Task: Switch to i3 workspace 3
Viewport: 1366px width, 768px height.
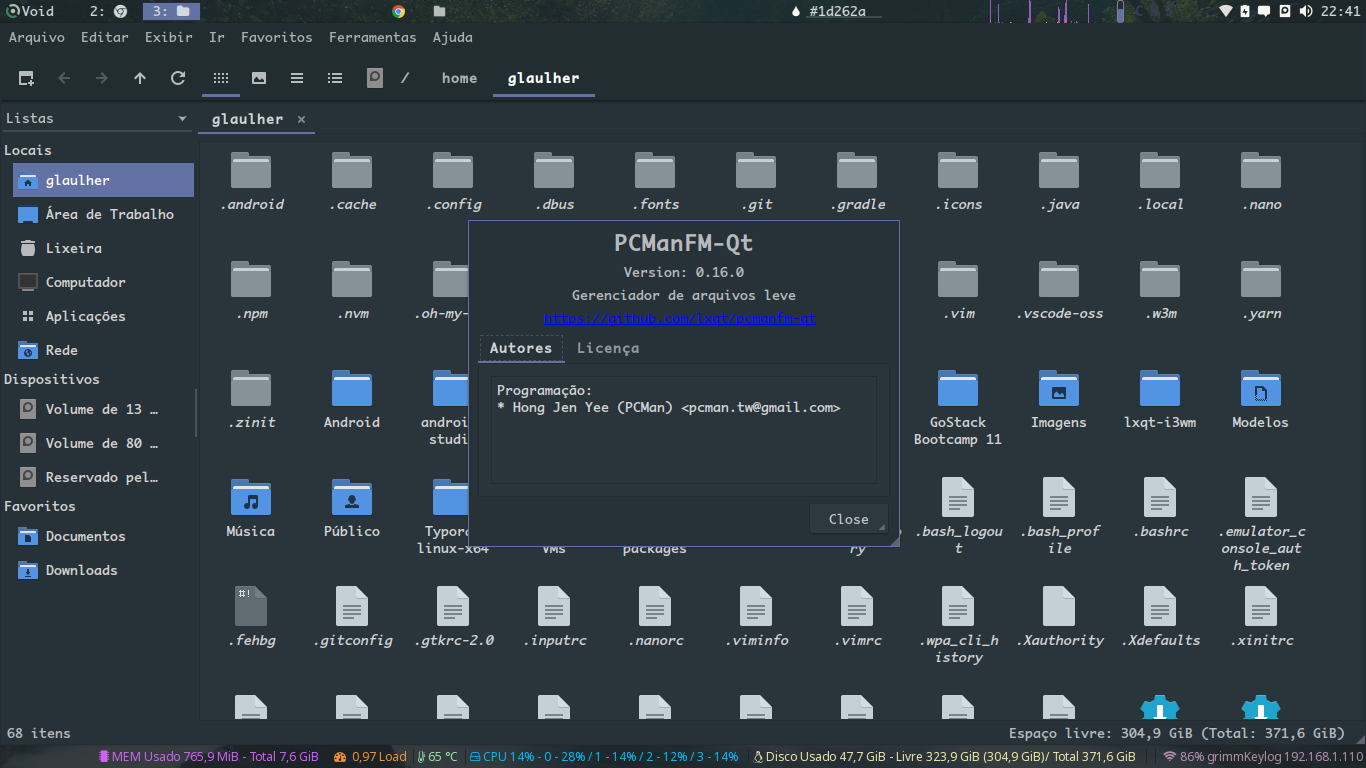Action: 171,11
